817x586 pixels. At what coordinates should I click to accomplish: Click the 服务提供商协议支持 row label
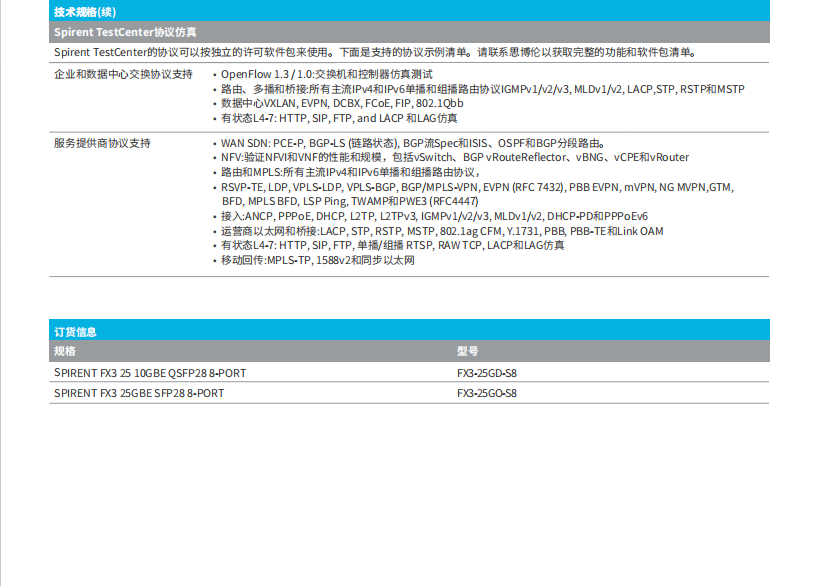[102, 143]
